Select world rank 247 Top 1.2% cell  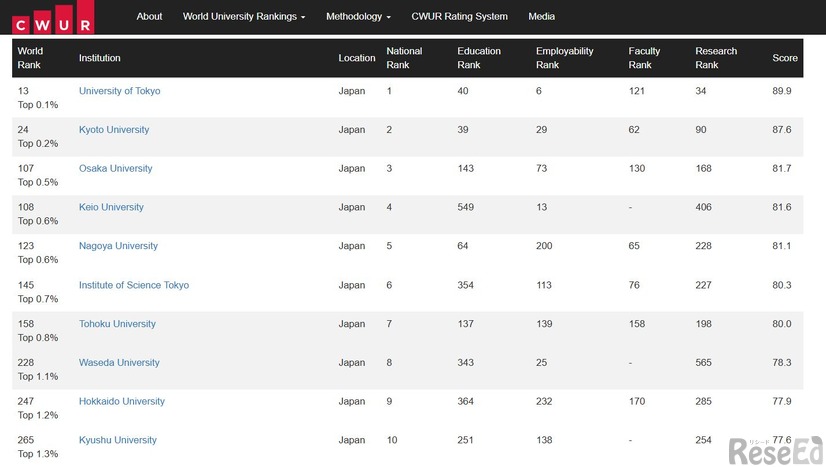pyautogui.click(x=38, y=408)
